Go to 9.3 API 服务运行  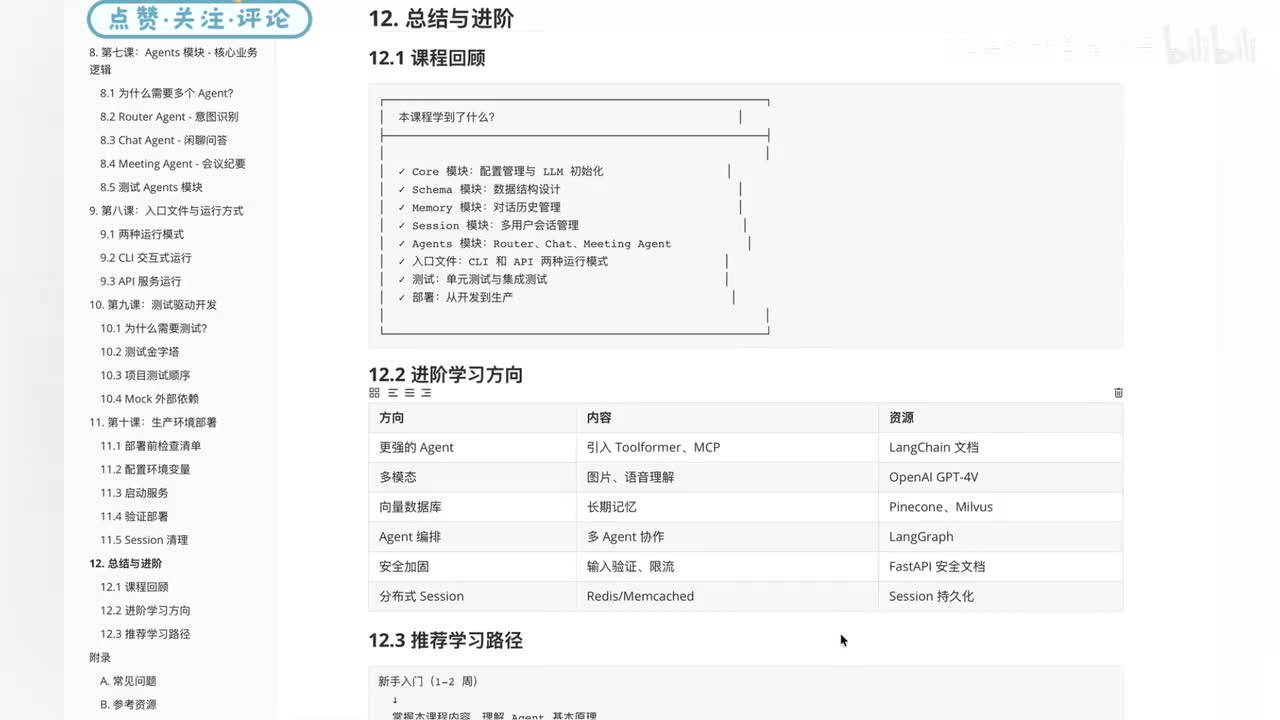pyautogui.click(x=140, y=281)
